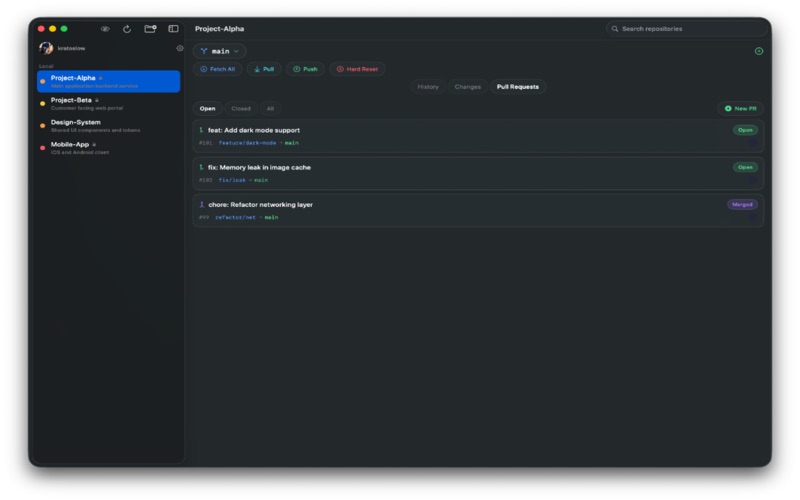The image size is (800, 500).
Task: Click the feature/dark-mode branch name
Action: [x=247, y=143]
